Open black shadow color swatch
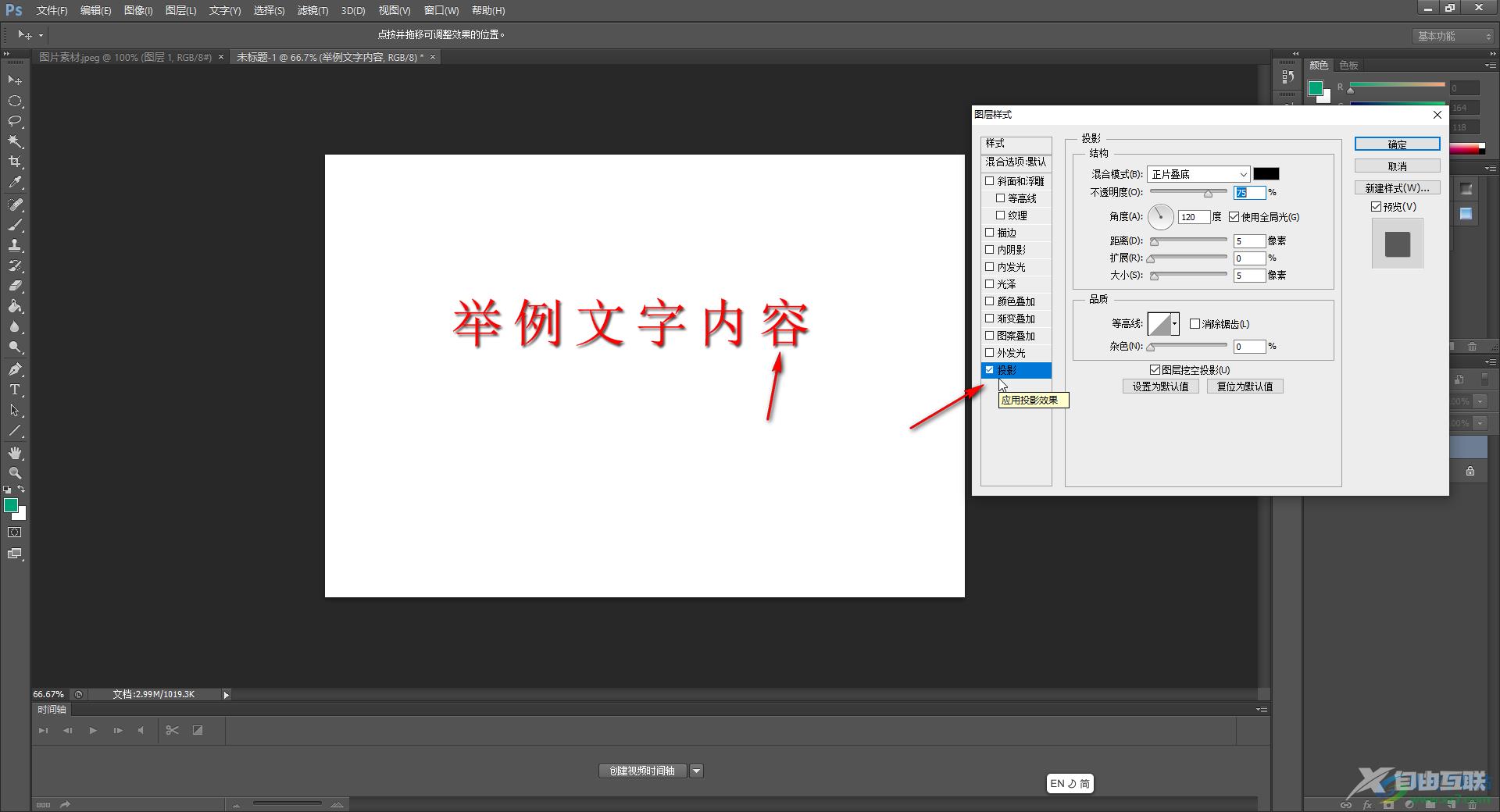The width and height of the screenshot is (1500, 812). click(x=1266, y=174)
